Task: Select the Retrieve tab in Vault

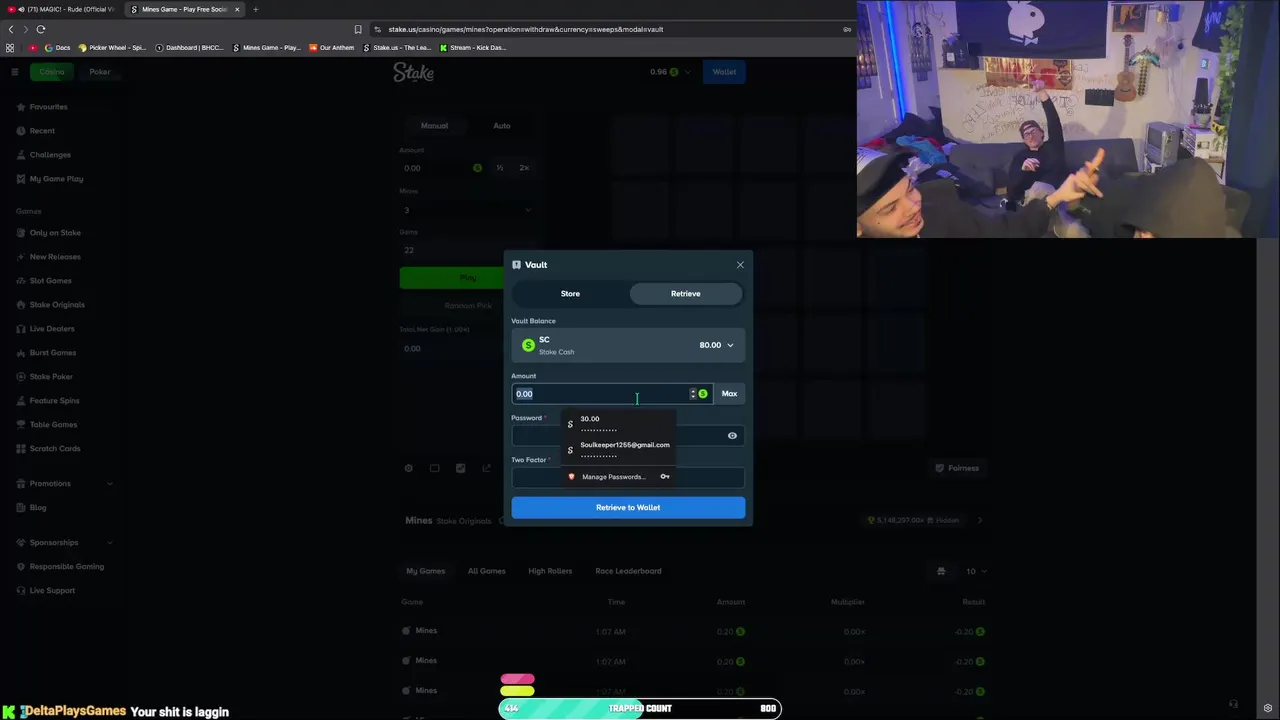Action: coord(686,294)
